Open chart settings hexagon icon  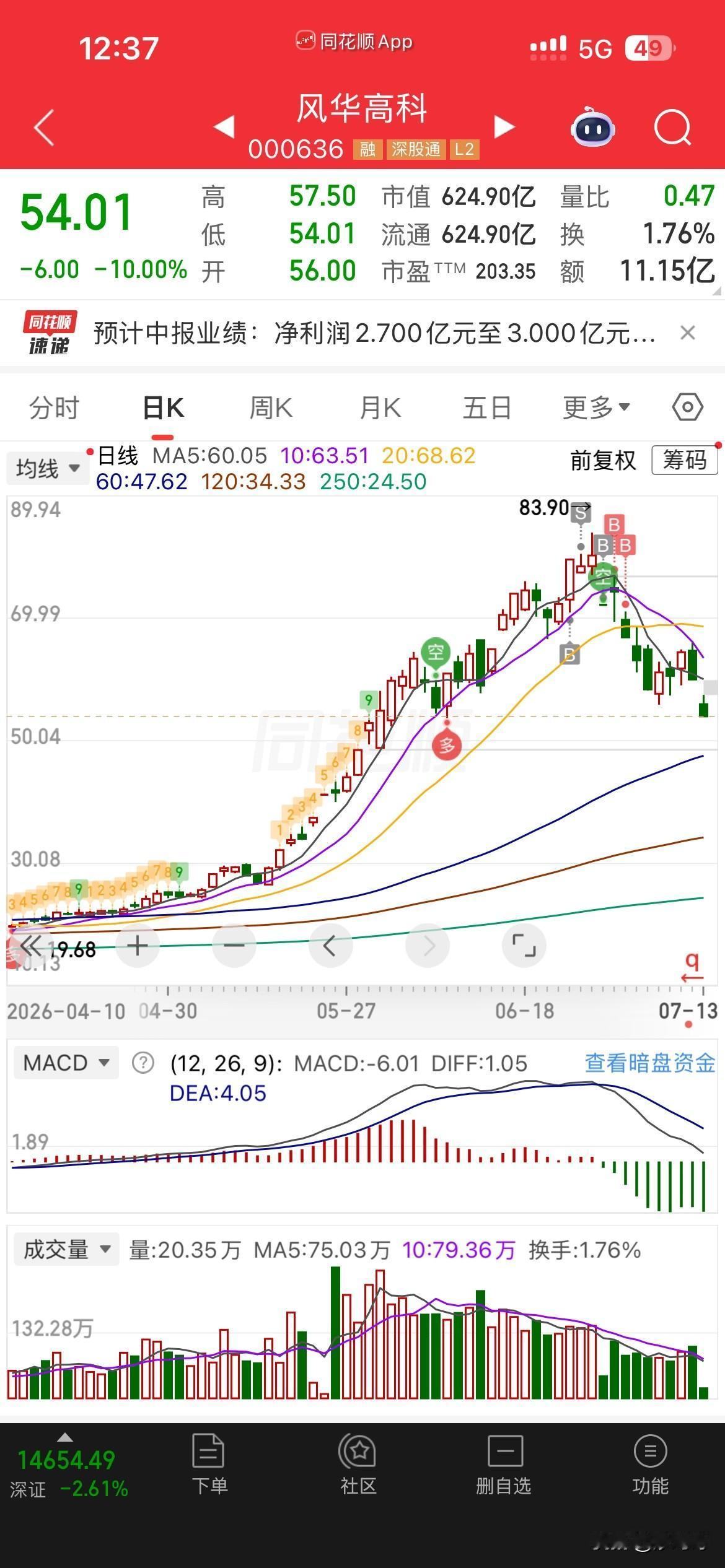tap(687, 407)
